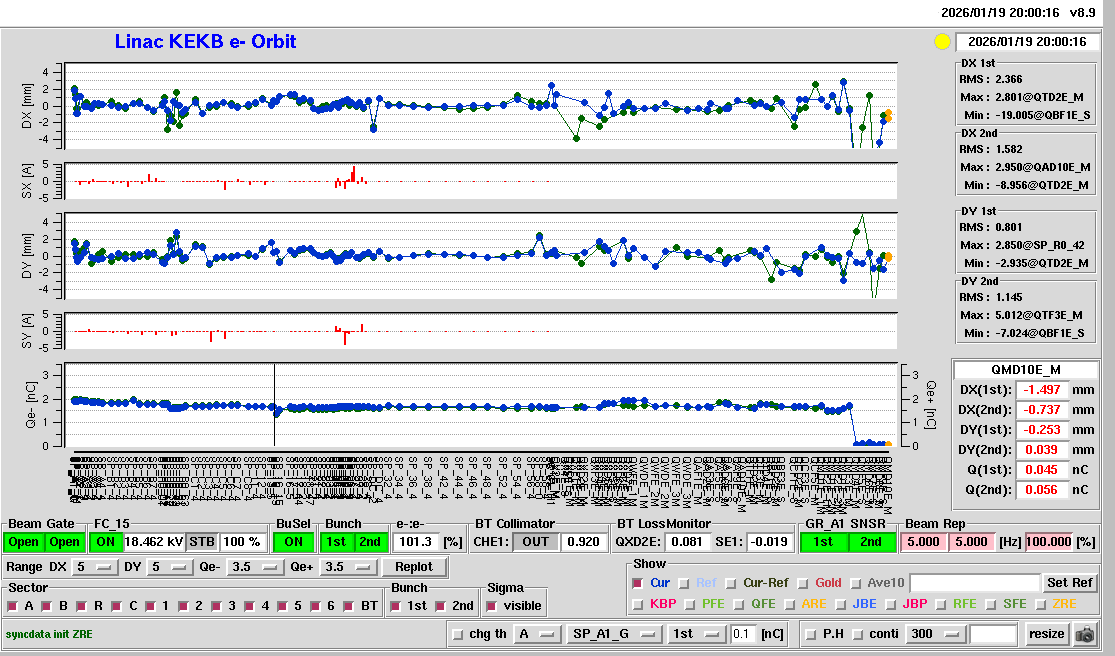
Task: Click the nC threshold input field
Action: [743, 634]
